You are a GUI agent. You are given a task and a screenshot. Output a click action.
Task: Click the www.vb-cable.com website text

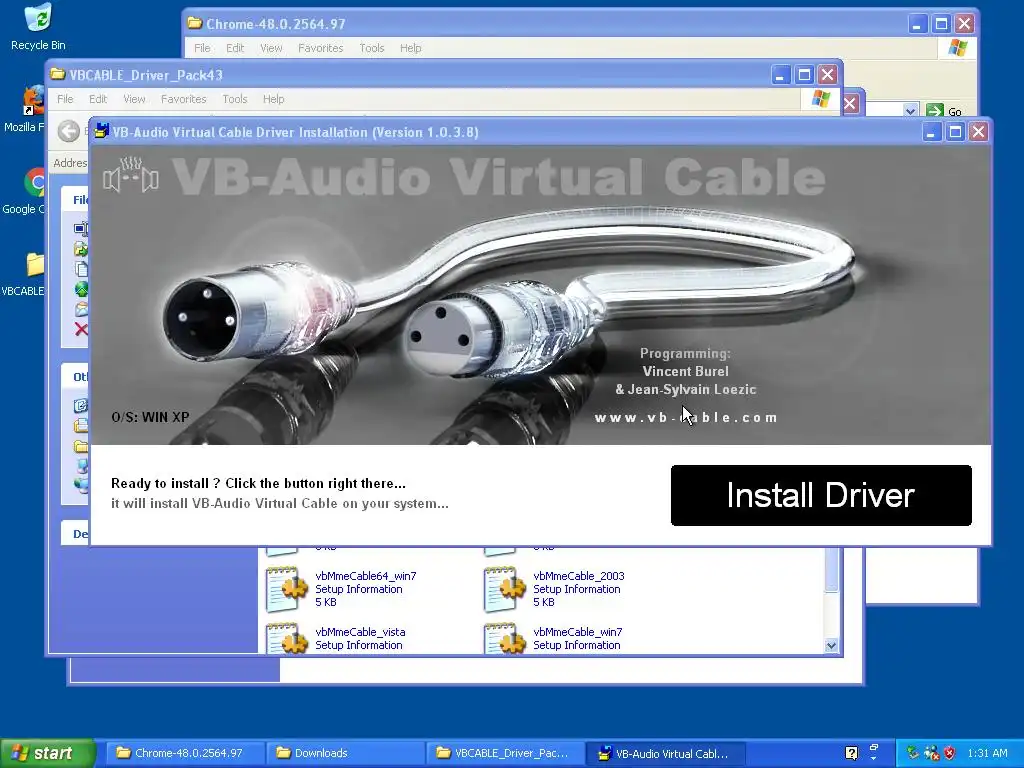pos(686,417)
